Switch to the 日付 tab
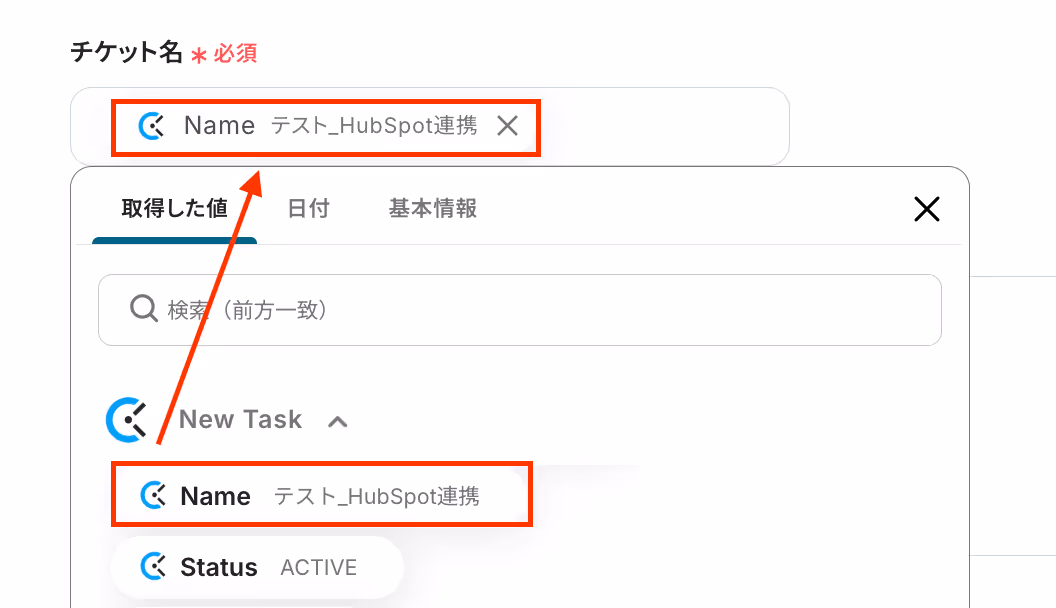Screen dimensions: 1056x608 (308, 209)
